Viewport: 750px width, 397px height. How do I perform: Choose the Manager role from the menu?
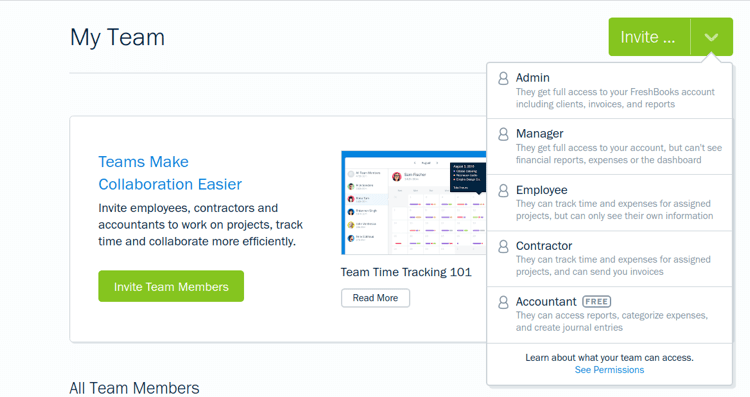[609, 147]
